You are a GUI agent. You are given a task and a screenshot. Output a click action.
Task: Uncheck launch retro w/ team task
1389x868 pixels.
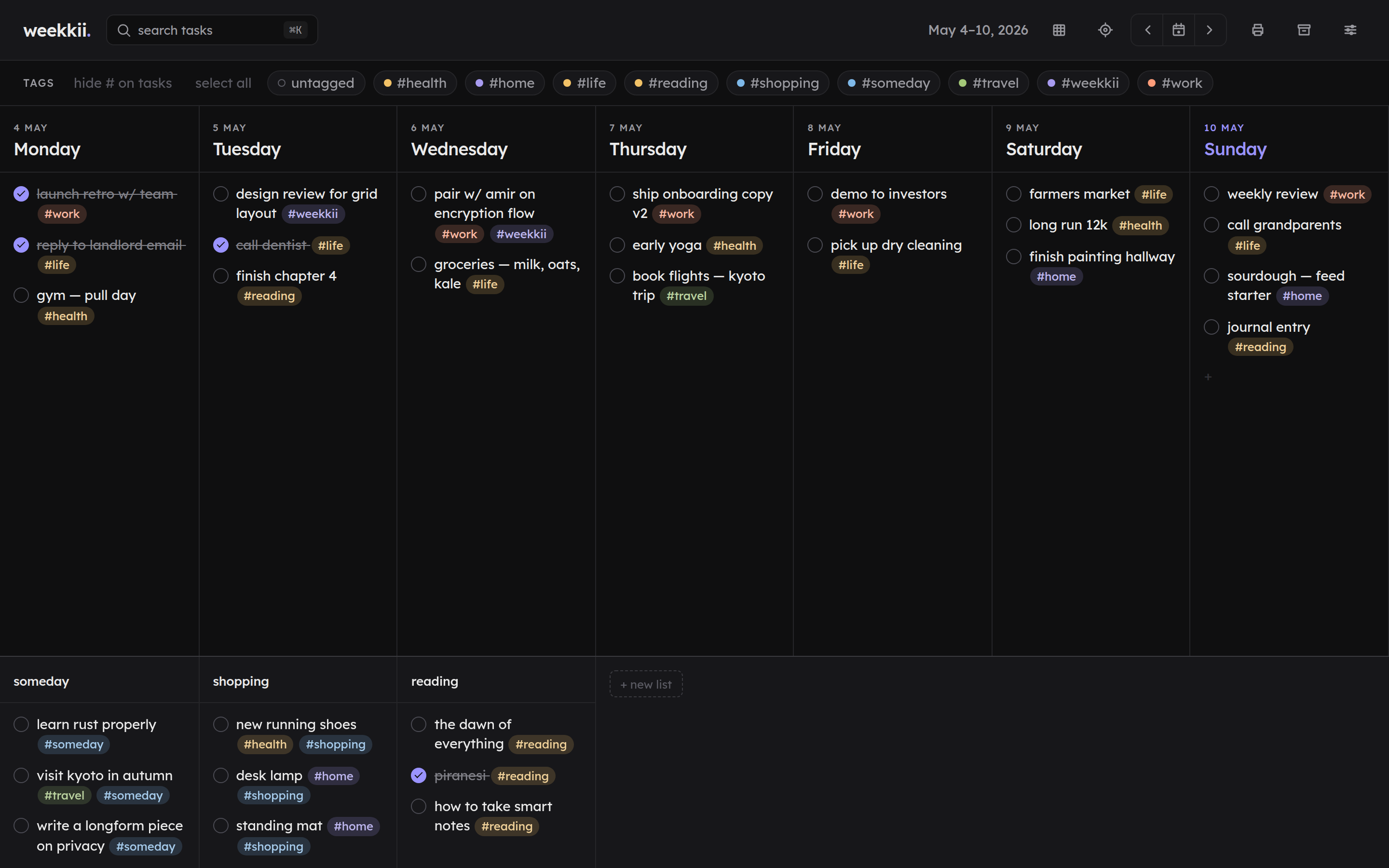[21, 194]
